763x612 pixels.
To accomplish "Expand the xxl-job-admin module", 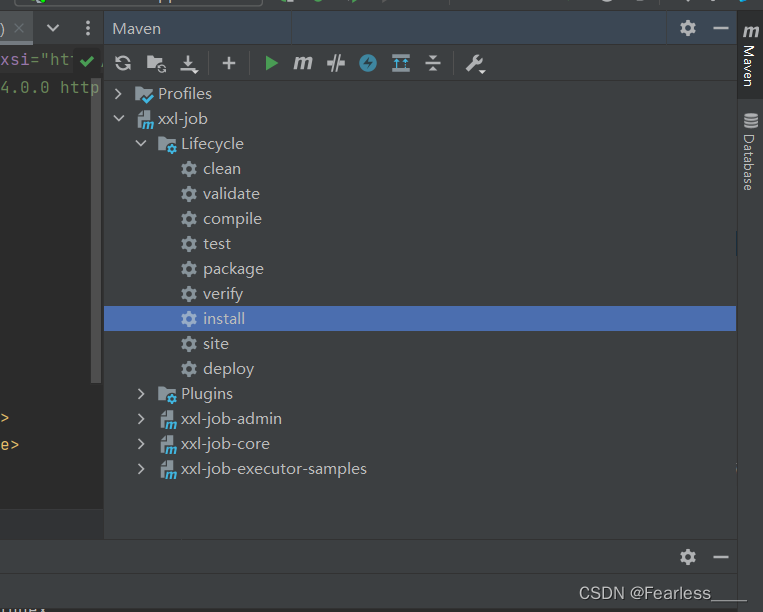I will click(141, 419).
